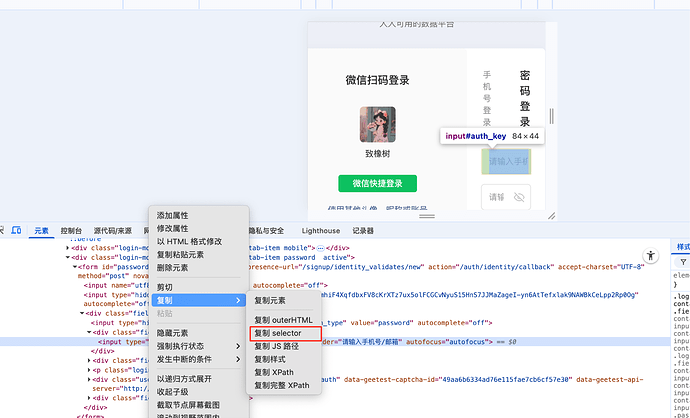Collapse the first div class="fiel" node
This screenshot has width=690, height=418.
tap(82, 313)
